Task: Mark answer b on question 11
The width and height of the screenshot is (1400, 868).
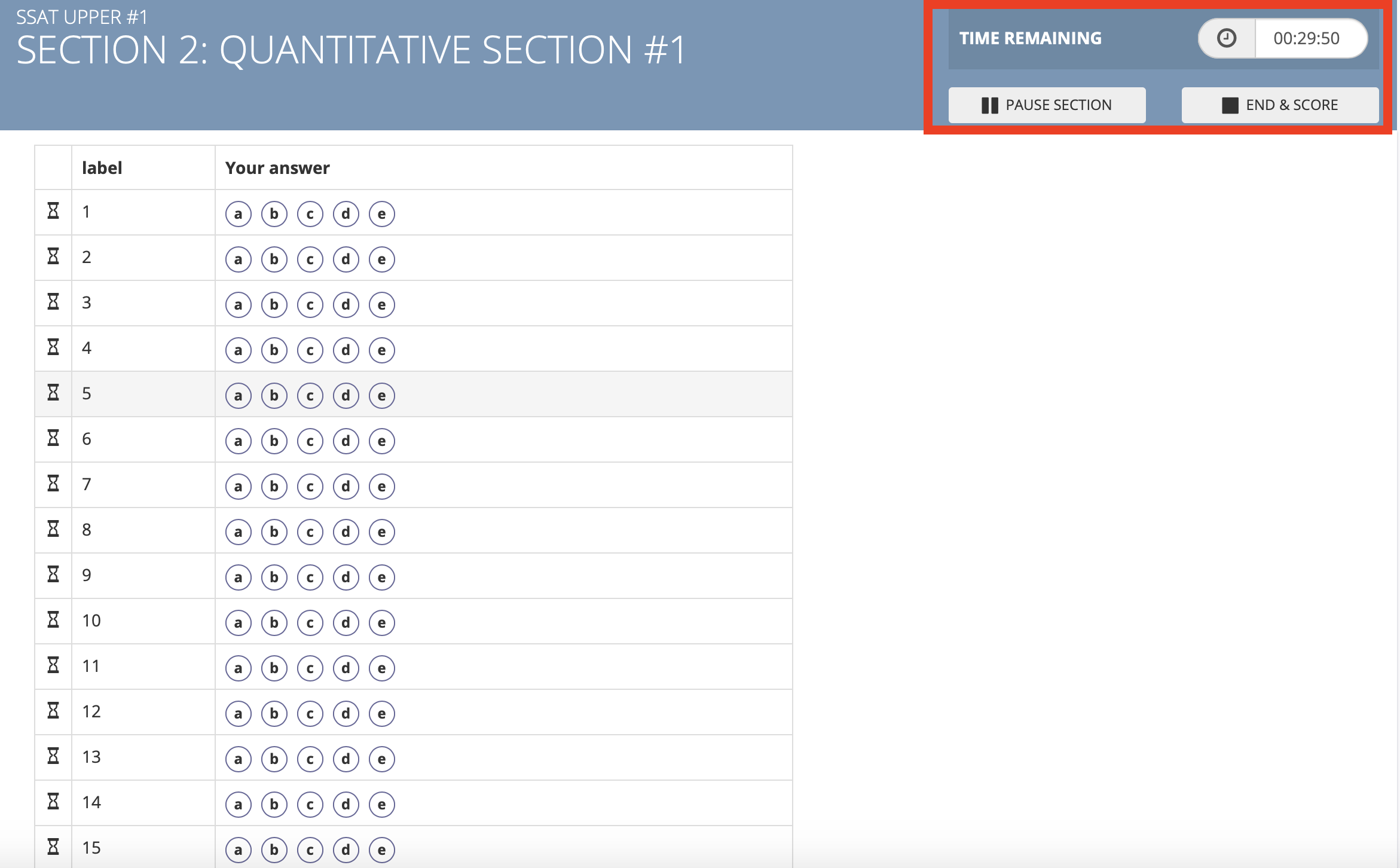Action: pos(274,668)
